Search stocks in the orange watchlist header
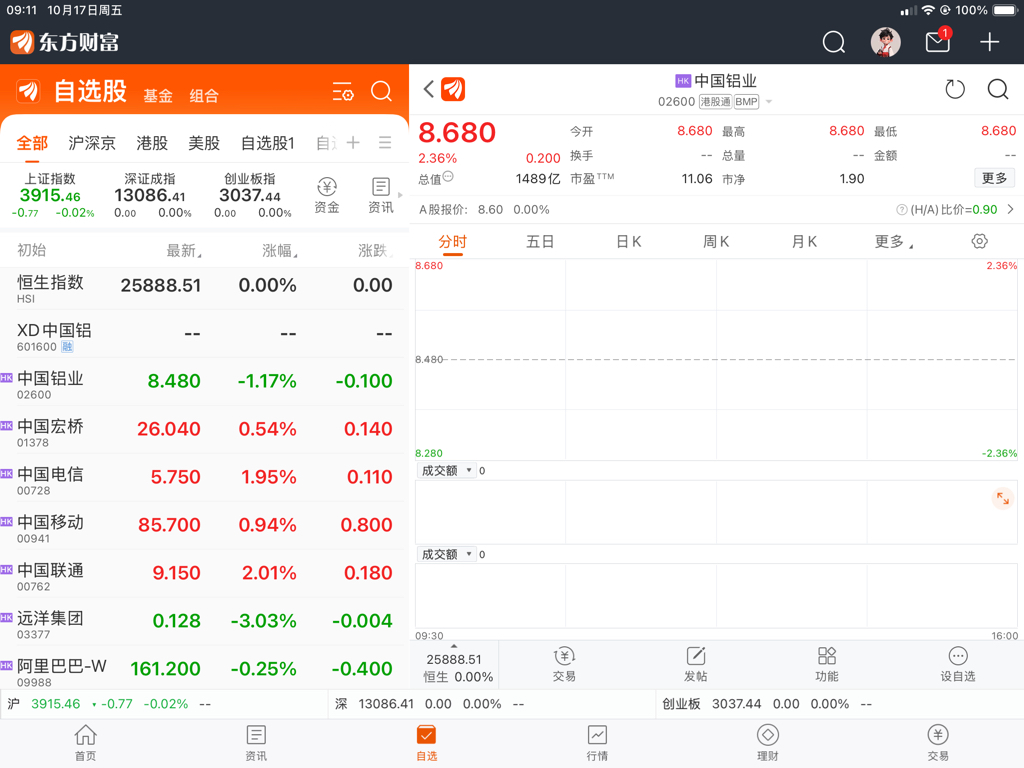 coord(381,91)
